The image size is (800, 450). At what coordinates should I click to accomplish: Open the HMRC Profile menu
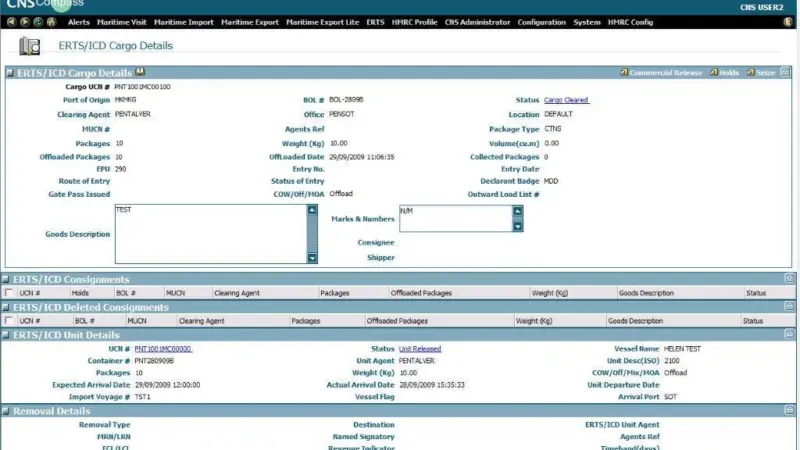[x=414, y=22]
